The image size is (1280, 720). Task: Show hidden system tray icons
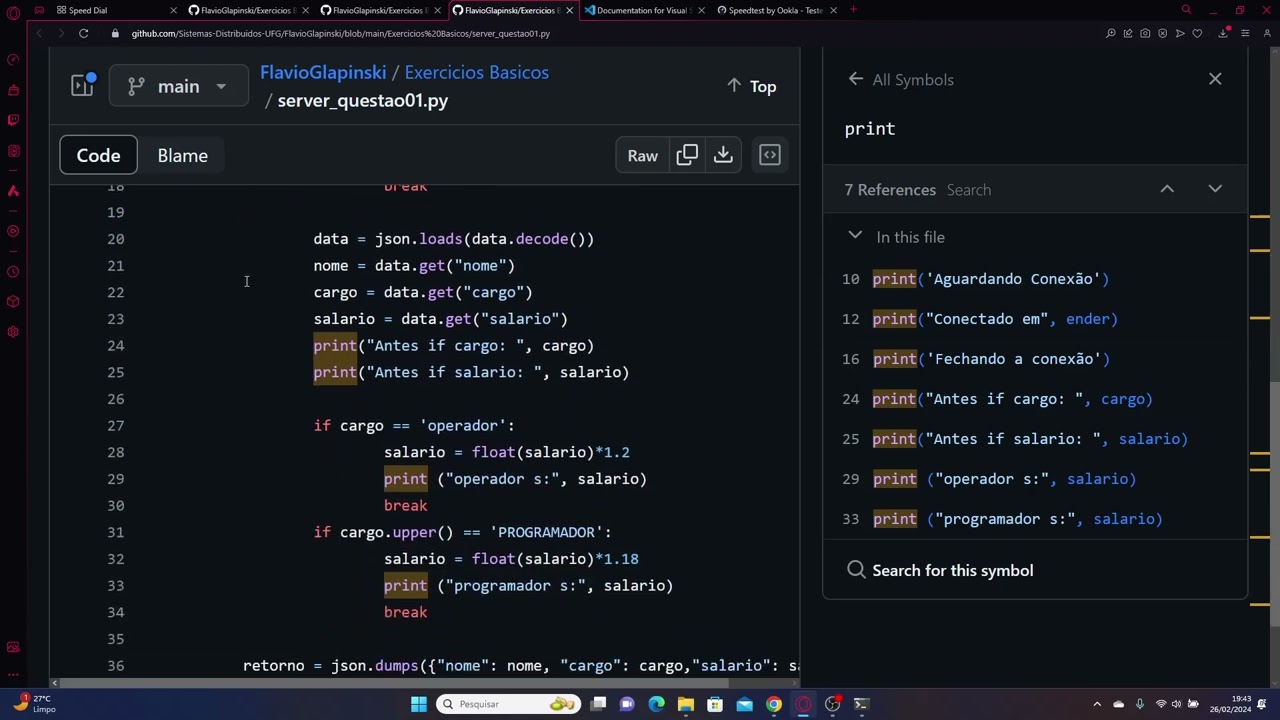click(x=1097, y=704)
